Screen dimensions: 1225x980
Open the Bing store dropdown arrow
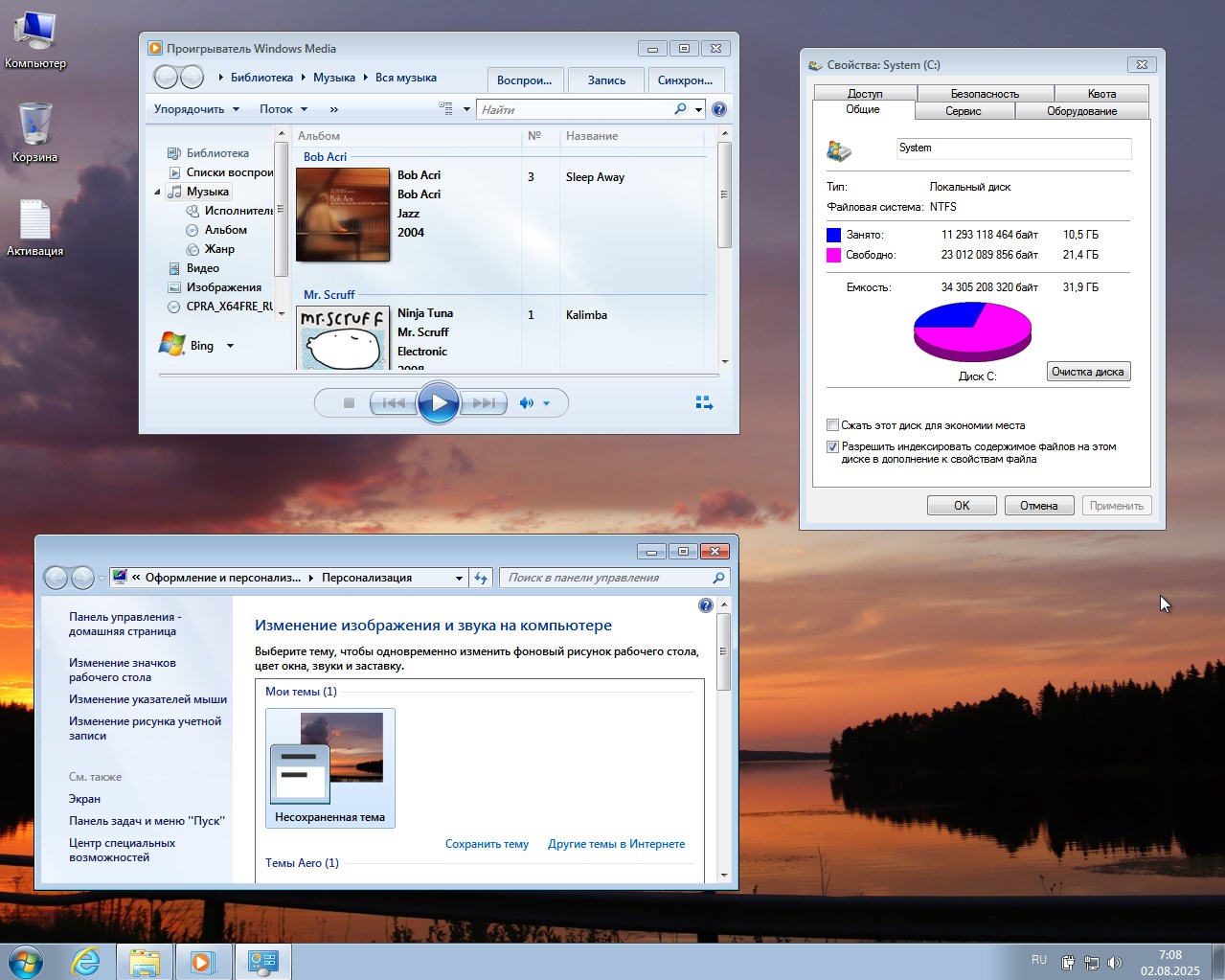(230, 346)
